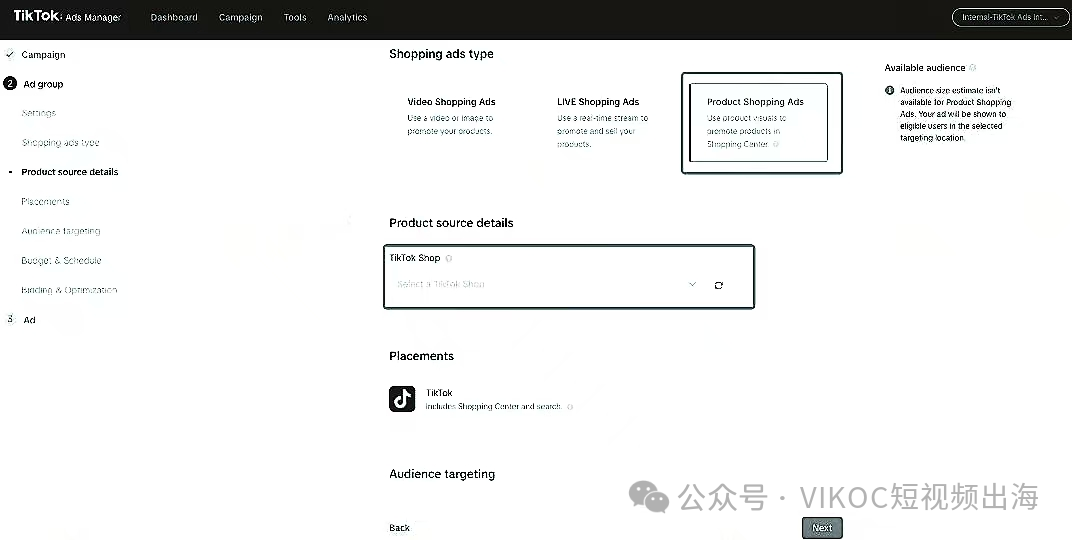Jump to Product source details in sidebar
1072x540 pixels.
(70, 172)
